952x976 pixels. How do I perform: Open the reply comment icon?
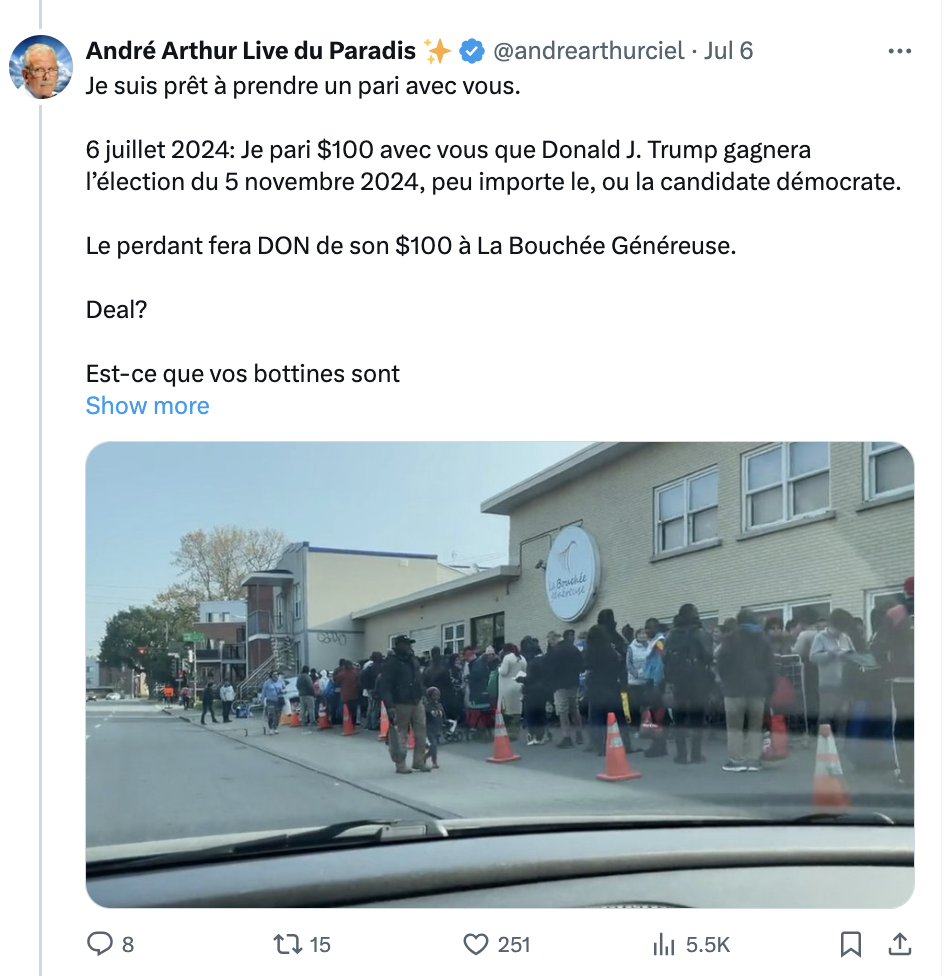[x=99, y=944]
